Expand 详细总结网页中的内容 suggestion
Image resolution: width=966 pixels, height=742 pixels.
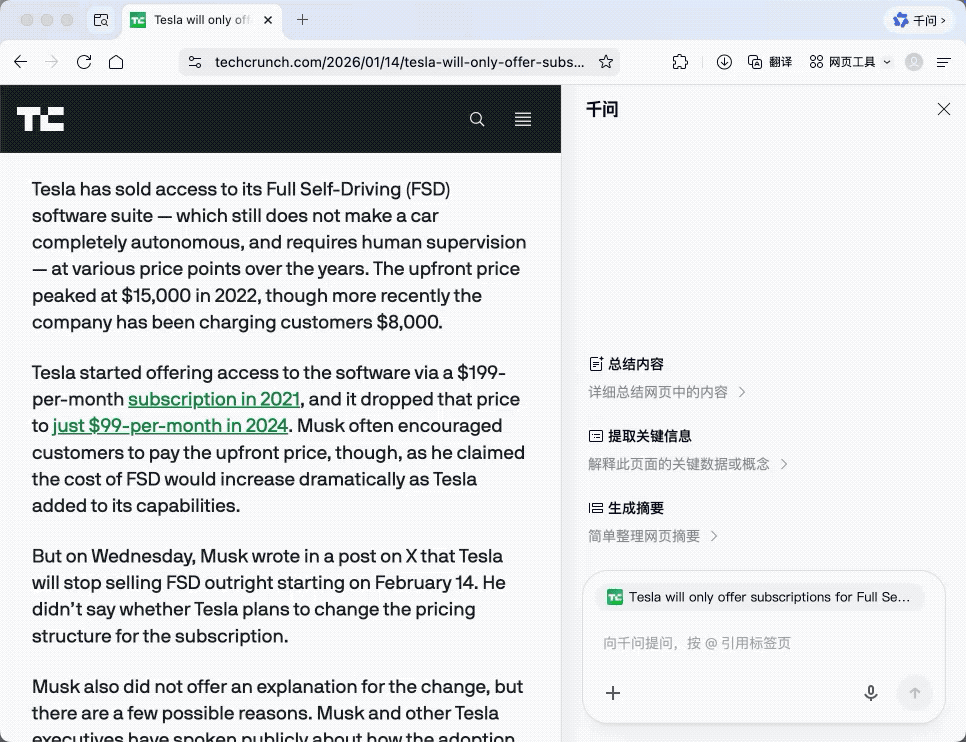click(x=667, y=392)
